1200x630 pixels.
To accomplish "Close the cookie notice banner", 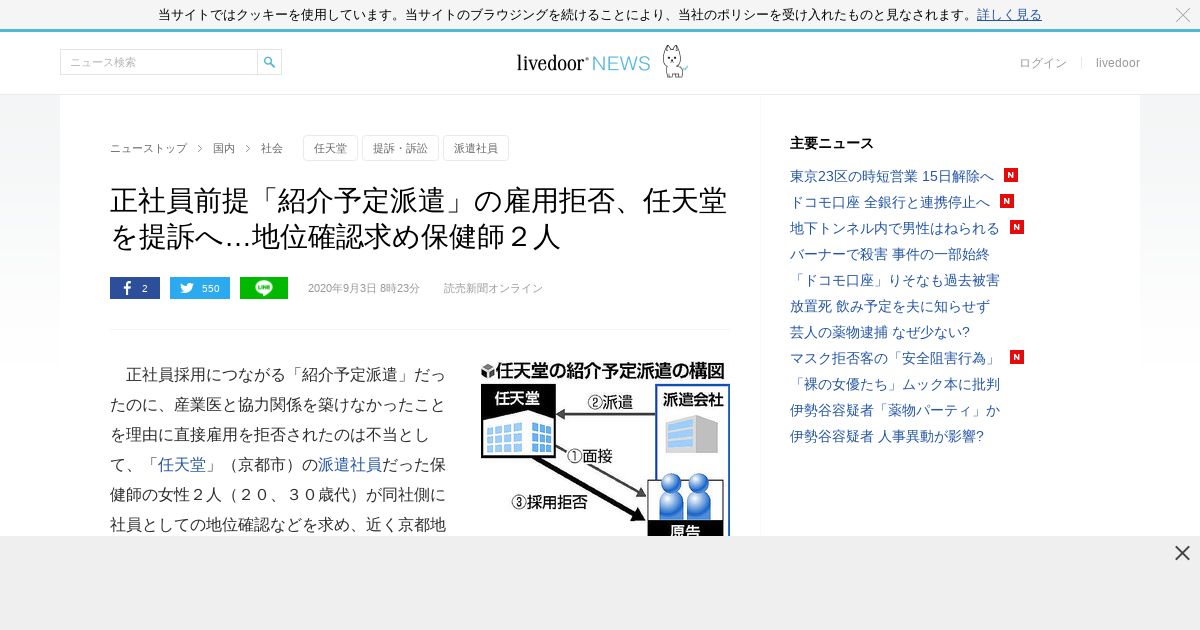I will point(1183,15).
